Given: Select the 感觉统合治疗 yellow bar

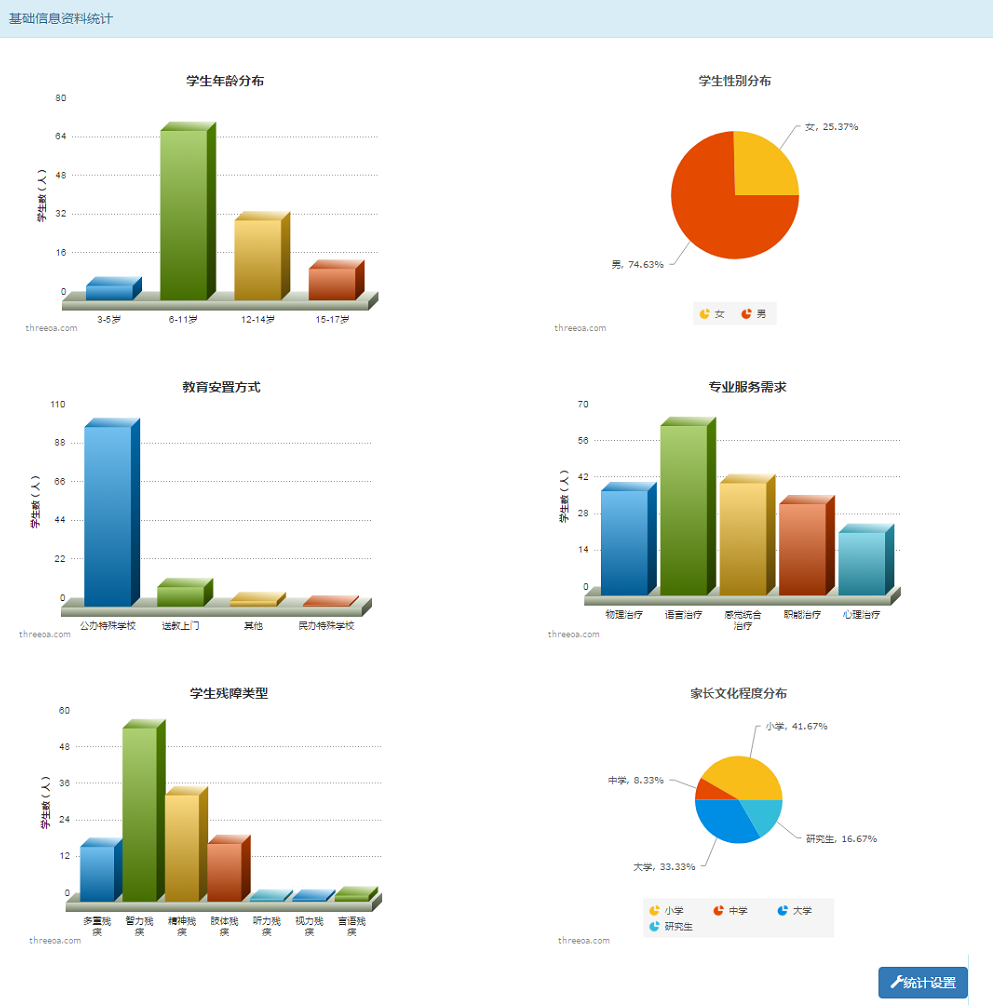Looking at the screenshot, I should (742, 539).
